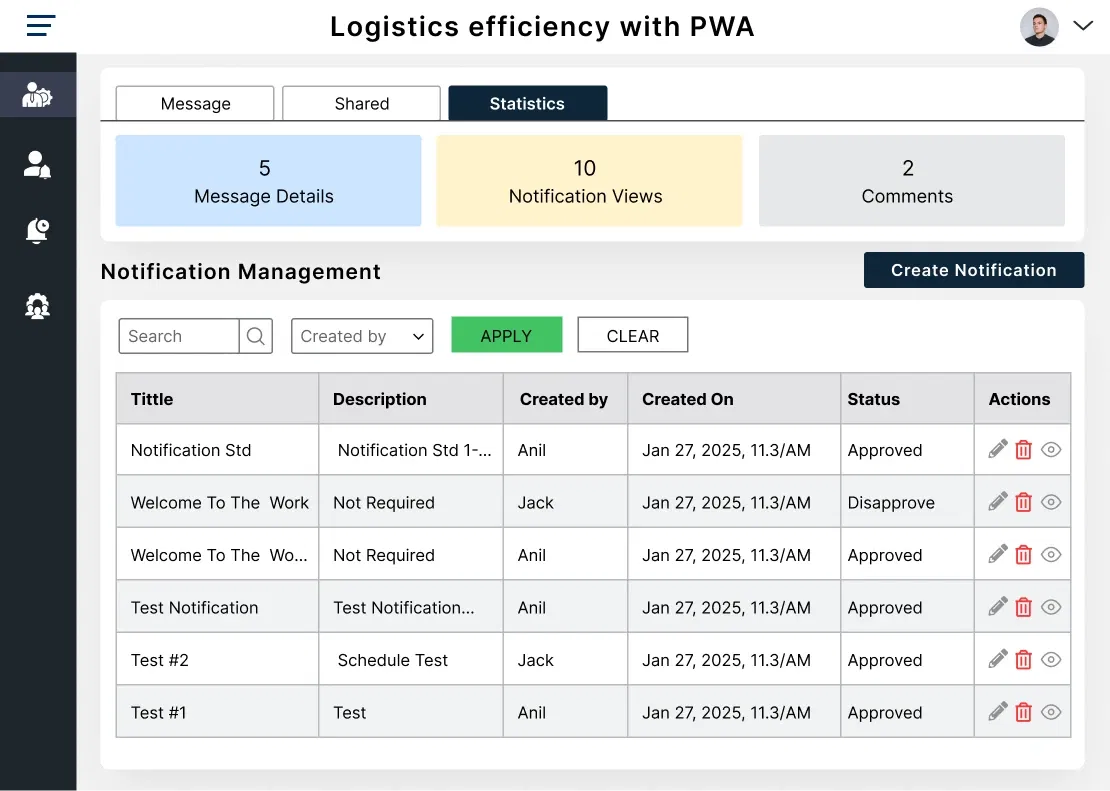Select the scheduled notifications bell sidebar icon
Screen dimensions: 1110x791
pyautogui.click(x=37, y=230)
